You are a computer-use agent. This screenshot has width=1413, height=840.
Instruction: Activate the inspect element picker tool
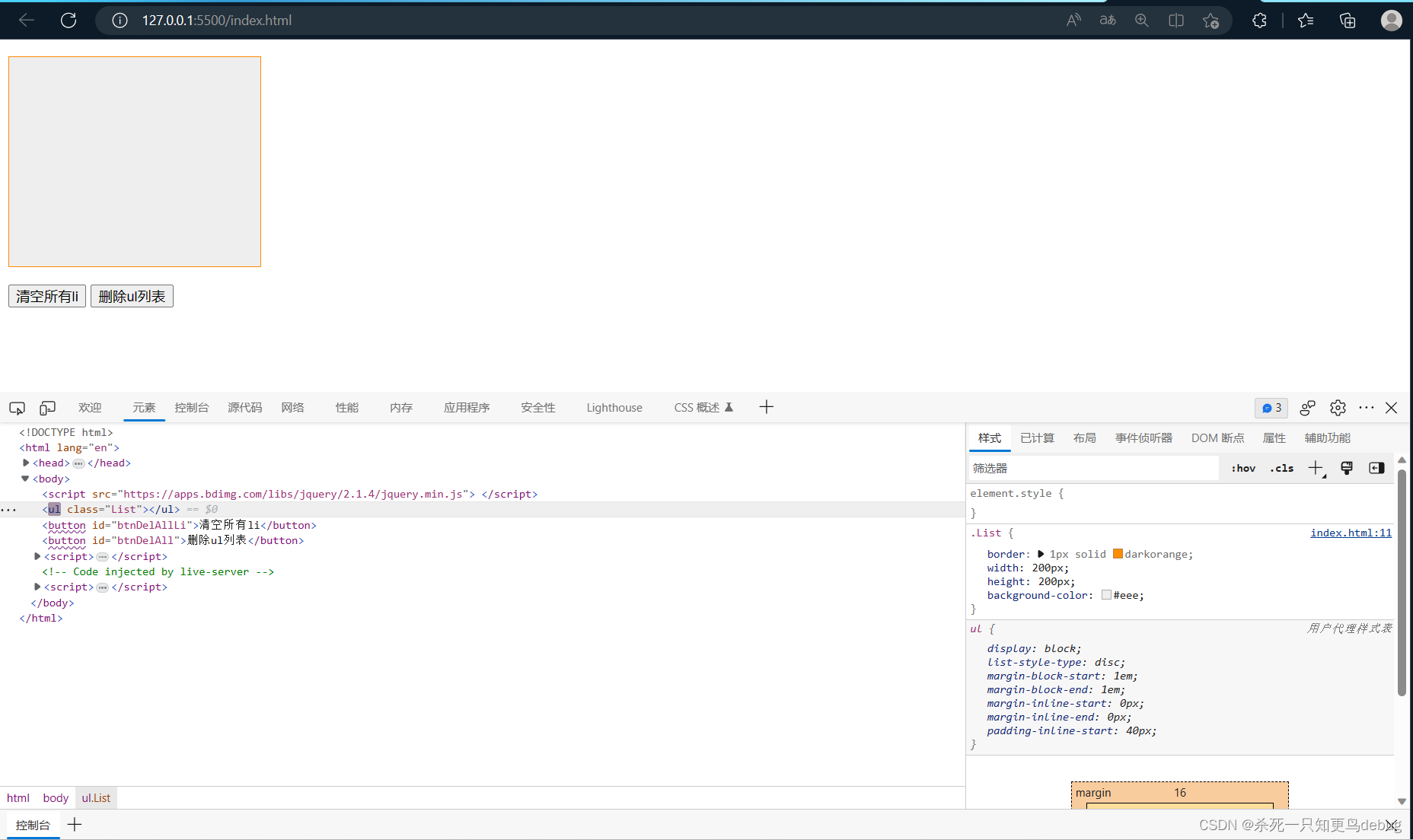(17, 408)
